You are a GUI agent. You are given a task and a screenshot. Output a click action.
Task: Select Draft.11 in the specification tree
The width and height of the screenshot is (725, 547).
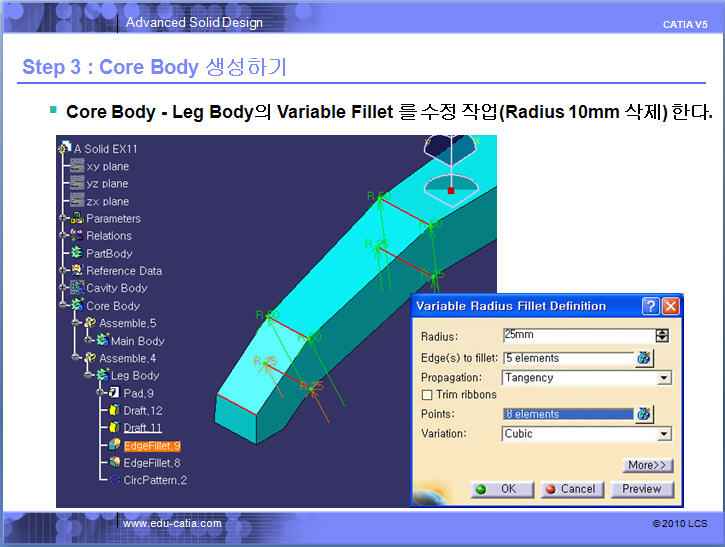(x=143, y=428)
